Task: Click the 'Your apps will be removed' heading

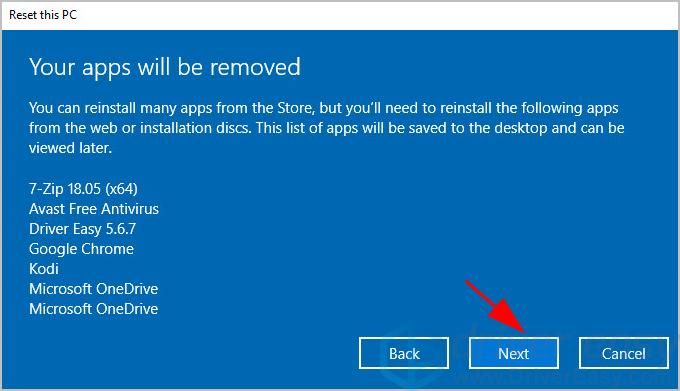Action: (x=165, y=67)
